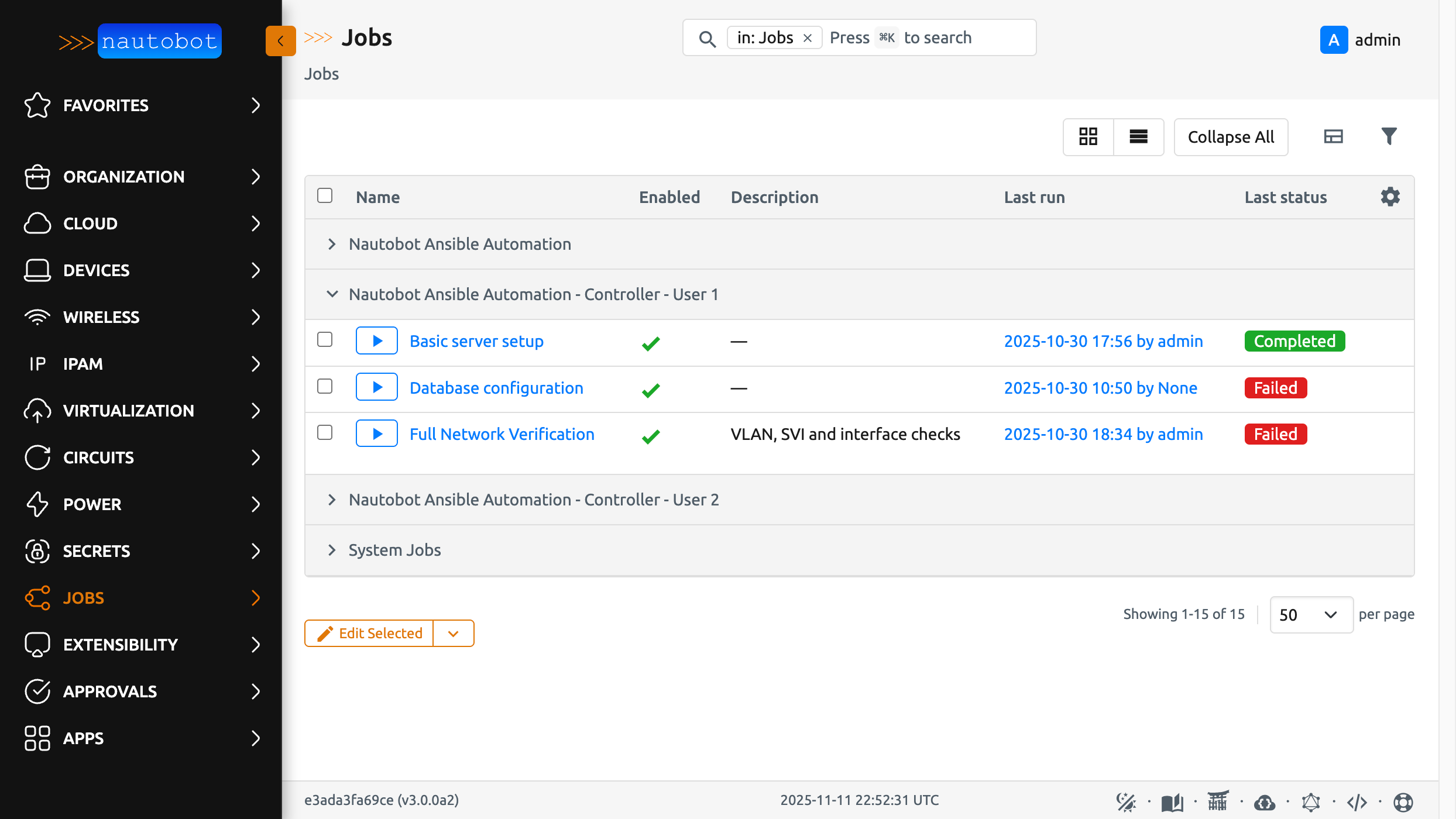Expand the System Jobs group
Viewport: 1456px width, 819px height.
[x=332, y=549]
